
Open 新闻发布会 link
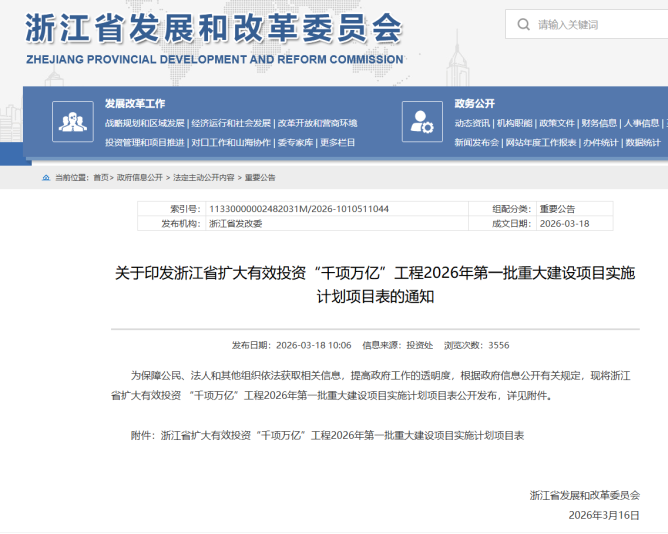(x=476, y=143)
